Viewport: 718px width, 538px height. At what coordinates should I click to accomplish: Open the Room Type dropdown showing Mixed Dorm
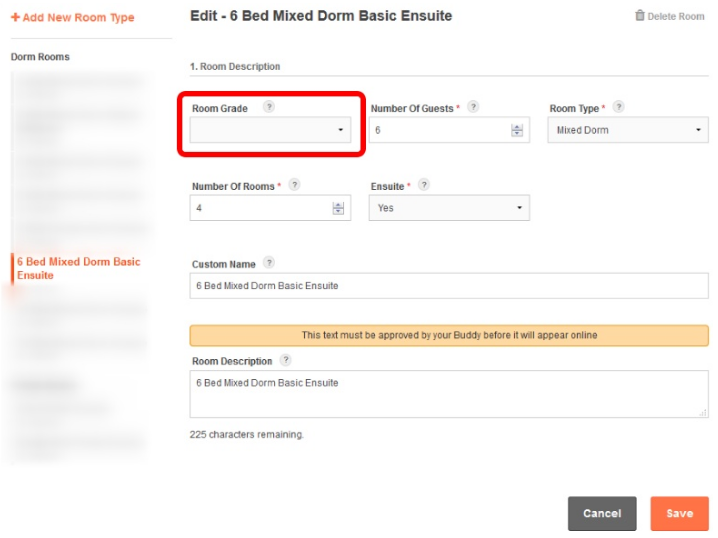click(x=628, y=130)
